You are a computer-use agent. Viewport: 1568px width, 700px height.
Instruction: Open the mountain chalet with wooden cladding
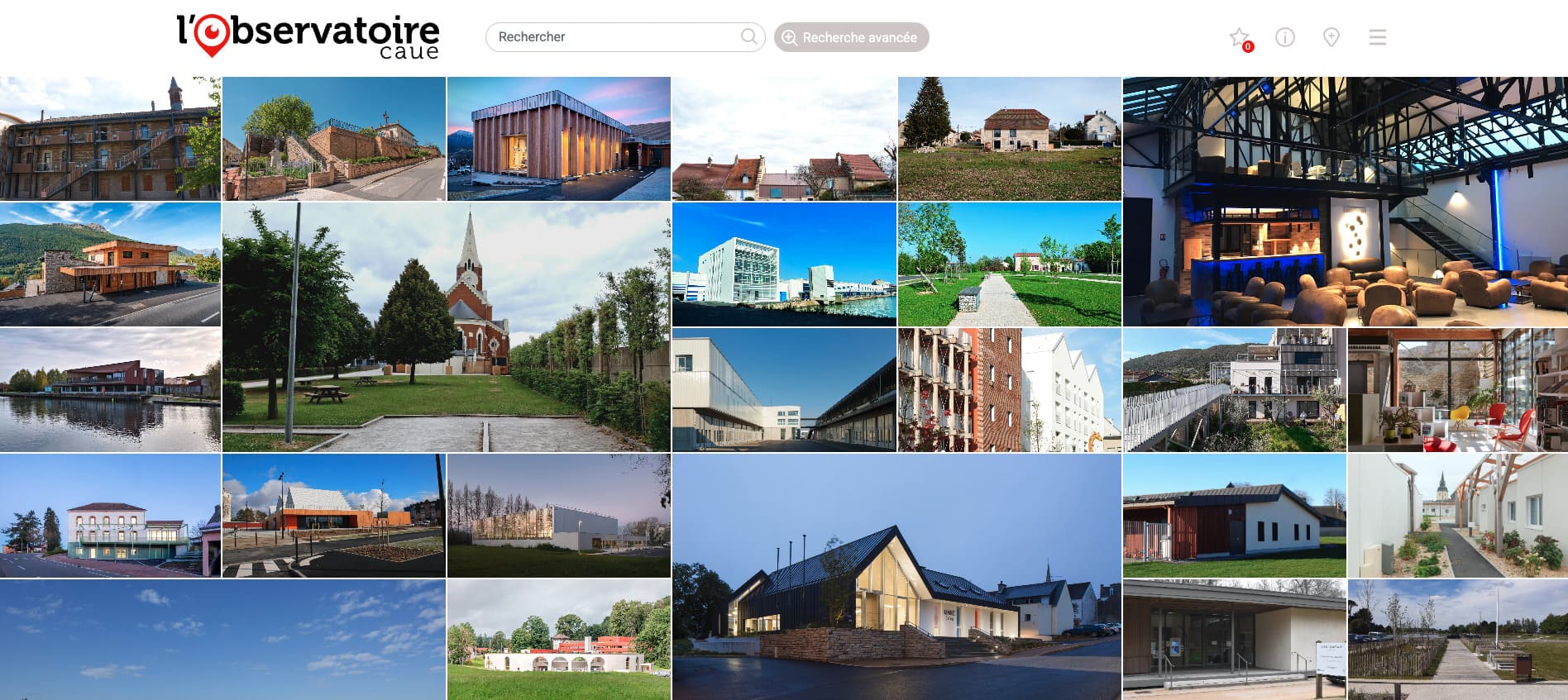[110, 264]
